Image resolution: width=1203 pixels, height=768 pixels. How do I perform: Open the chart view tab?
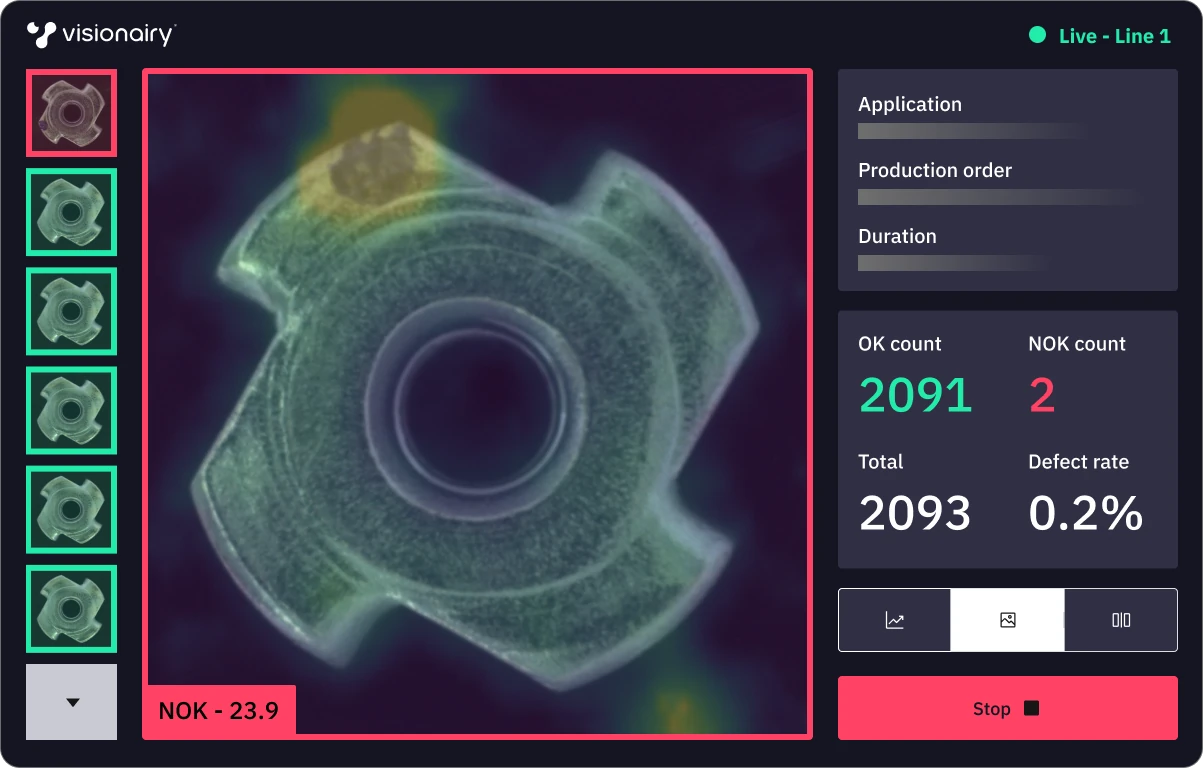click(895, 620)
